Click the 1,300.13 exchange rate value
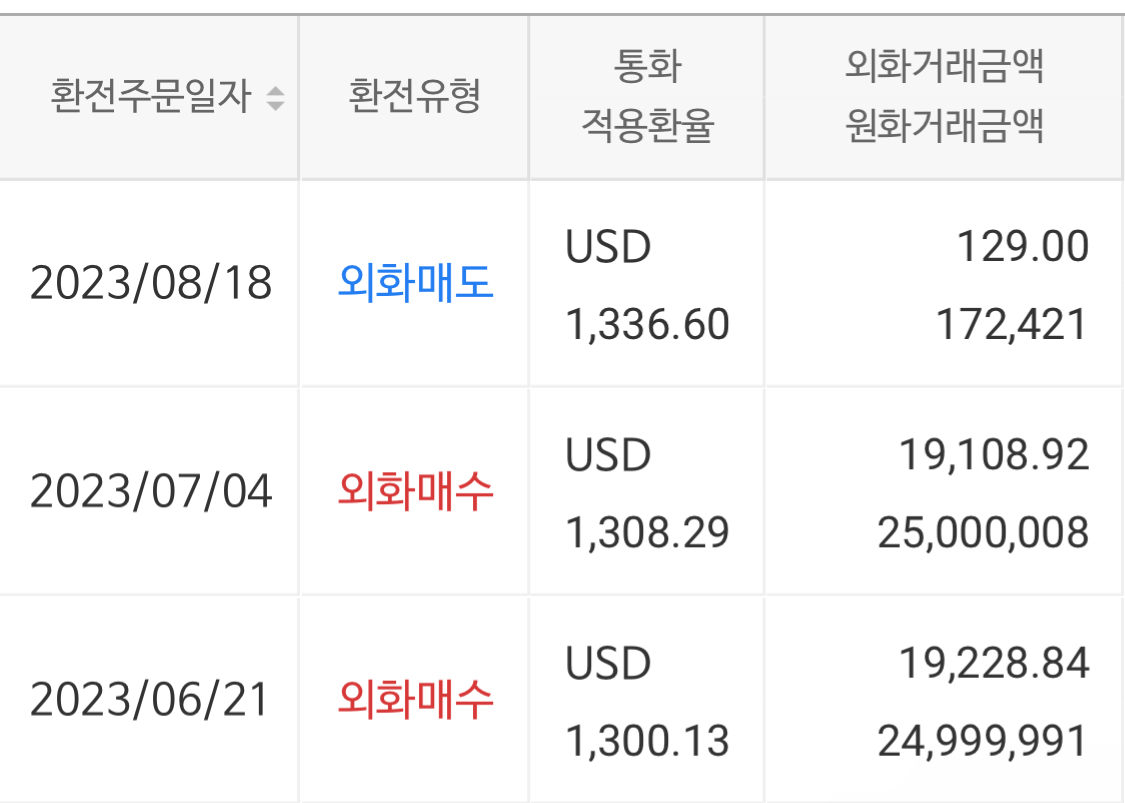Viewport: 1125px width, 803px height. pos(647,741)
